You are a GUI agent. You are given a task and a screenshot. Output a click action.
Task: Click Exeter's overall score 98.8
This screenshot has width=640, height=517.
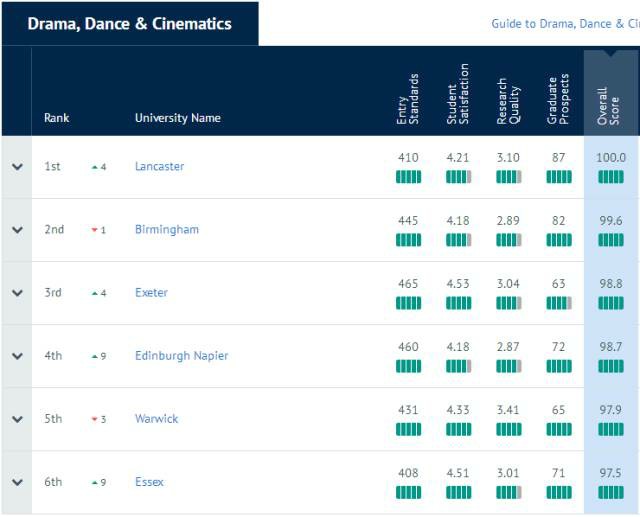[x=611, y=284]
